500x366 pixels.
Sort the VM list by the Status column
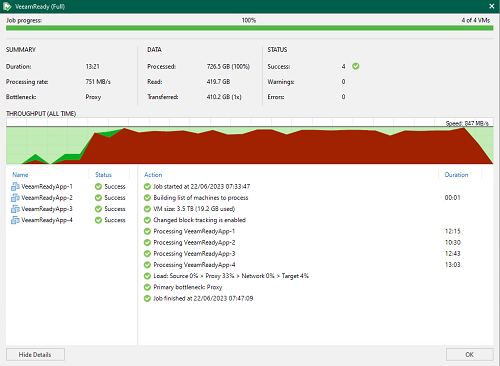pyautogui.click(x=103, y=175)
